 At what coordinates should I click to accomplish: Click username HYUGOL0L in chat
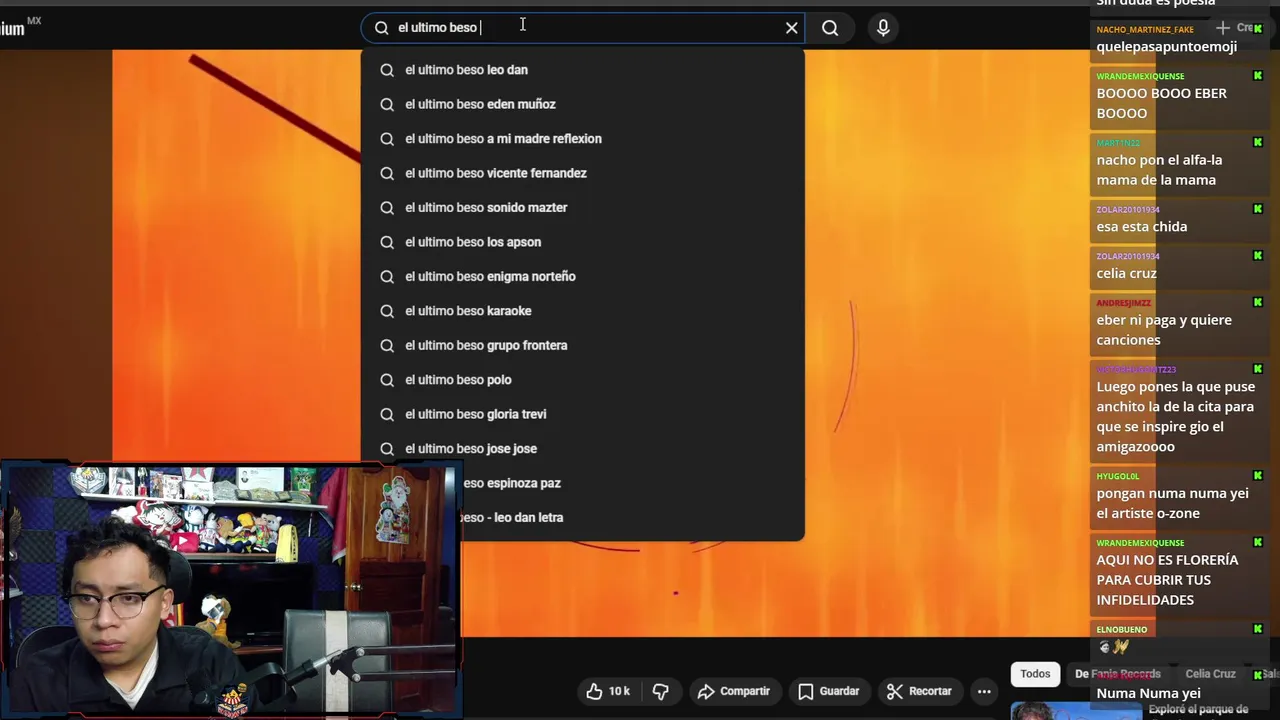(x=1117, y=476)
